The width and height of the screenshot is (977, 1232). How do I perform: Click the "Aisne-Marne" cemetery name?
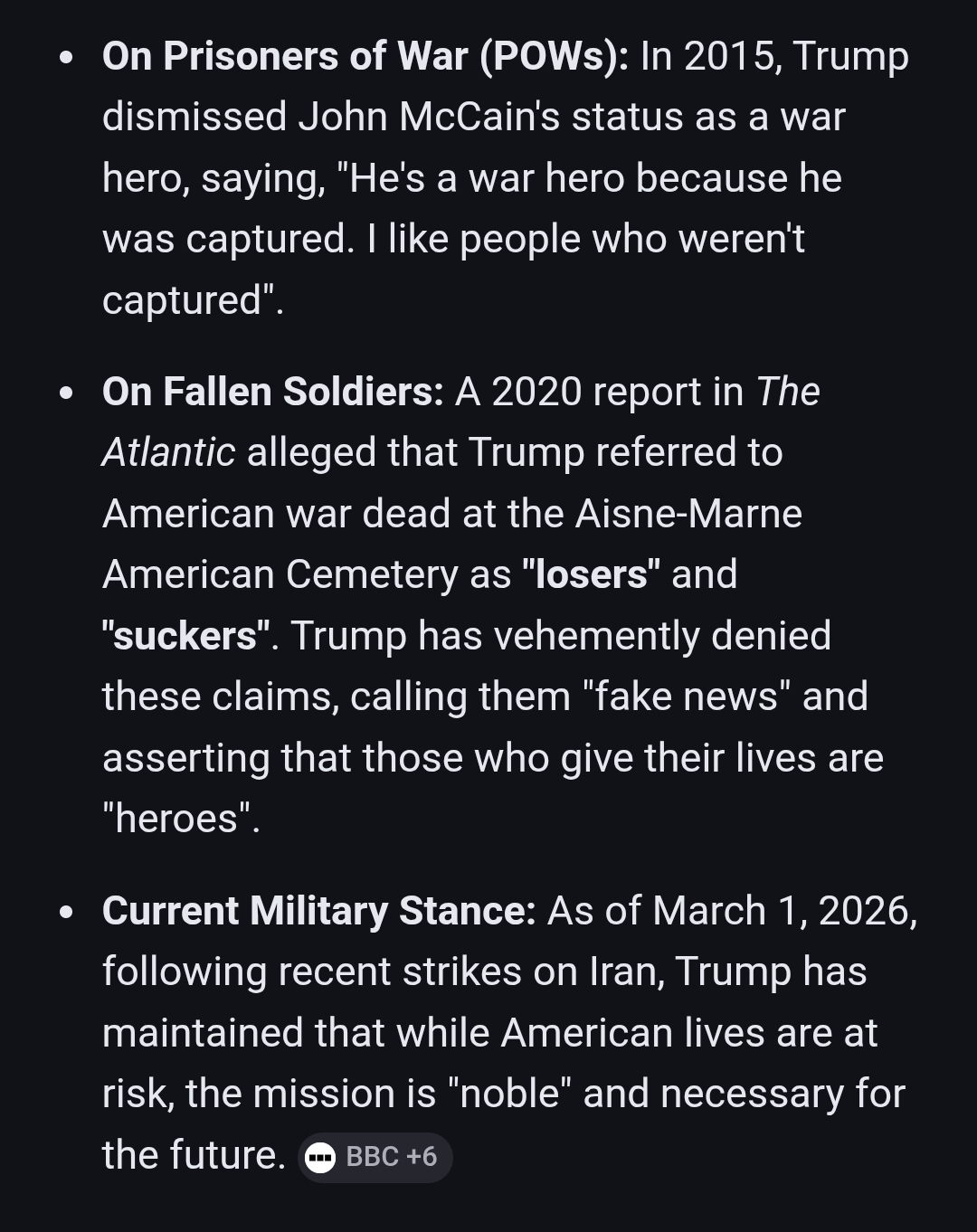688,514
